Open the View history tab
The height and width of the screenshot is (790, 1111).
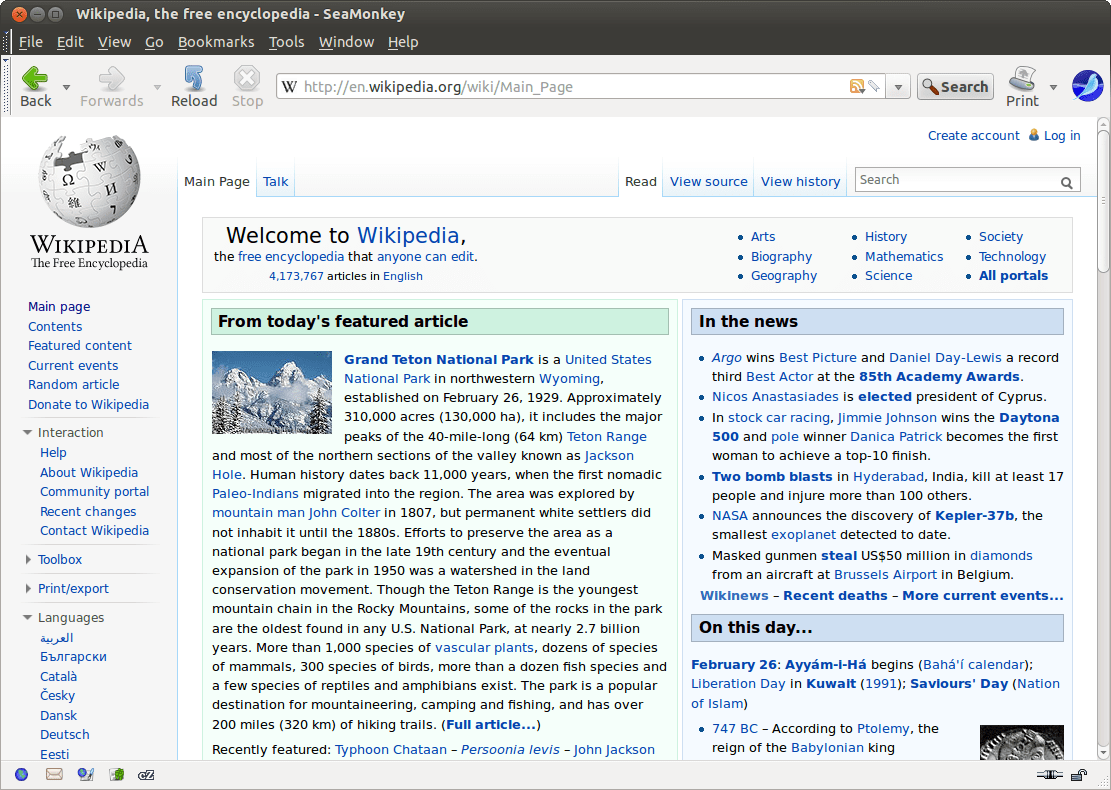801,181
